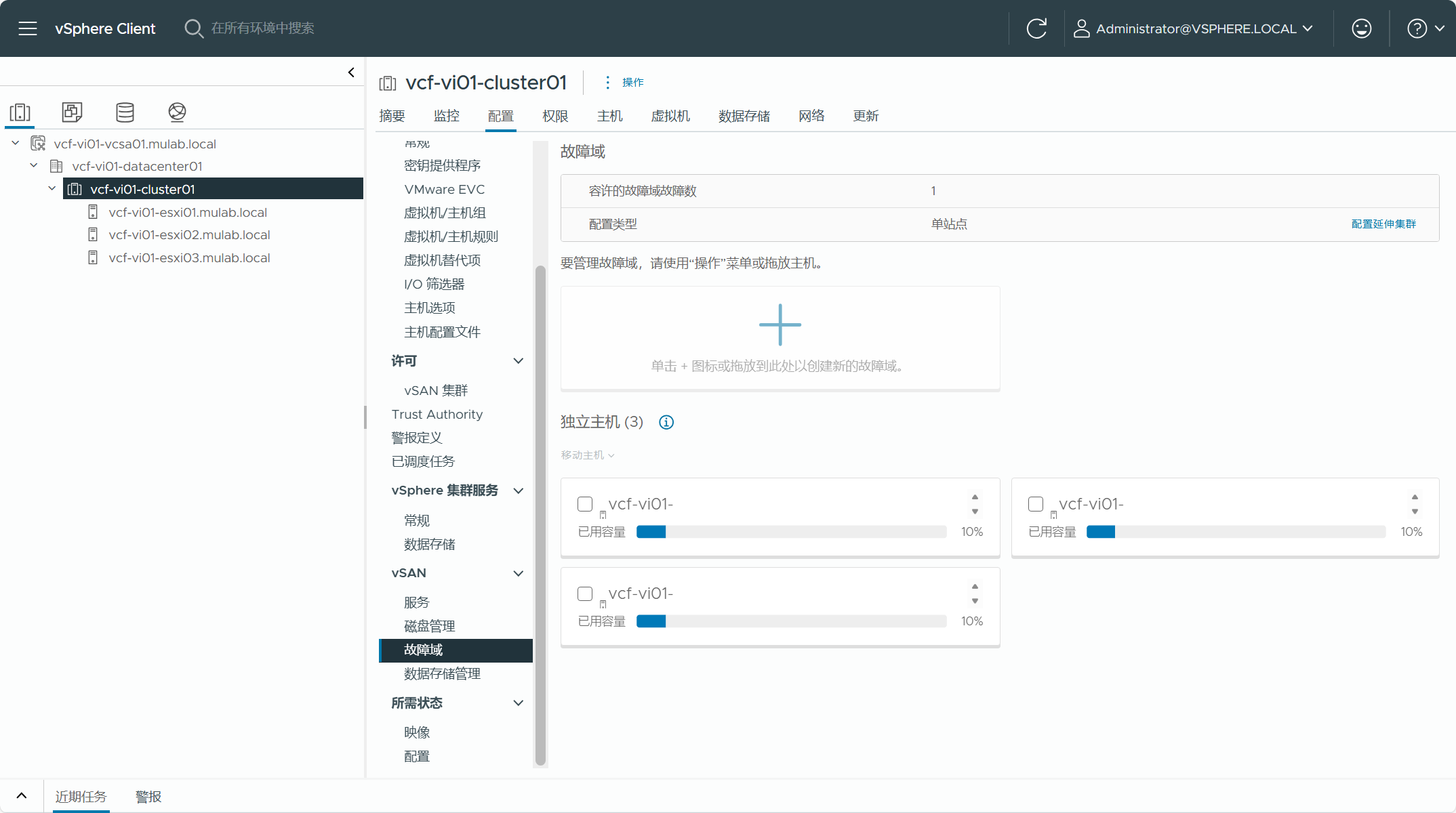Image resolution: width=1456 pixels, height=813 pixels.
Task: Switch to Storage inventory view icon
Action: 125,112
